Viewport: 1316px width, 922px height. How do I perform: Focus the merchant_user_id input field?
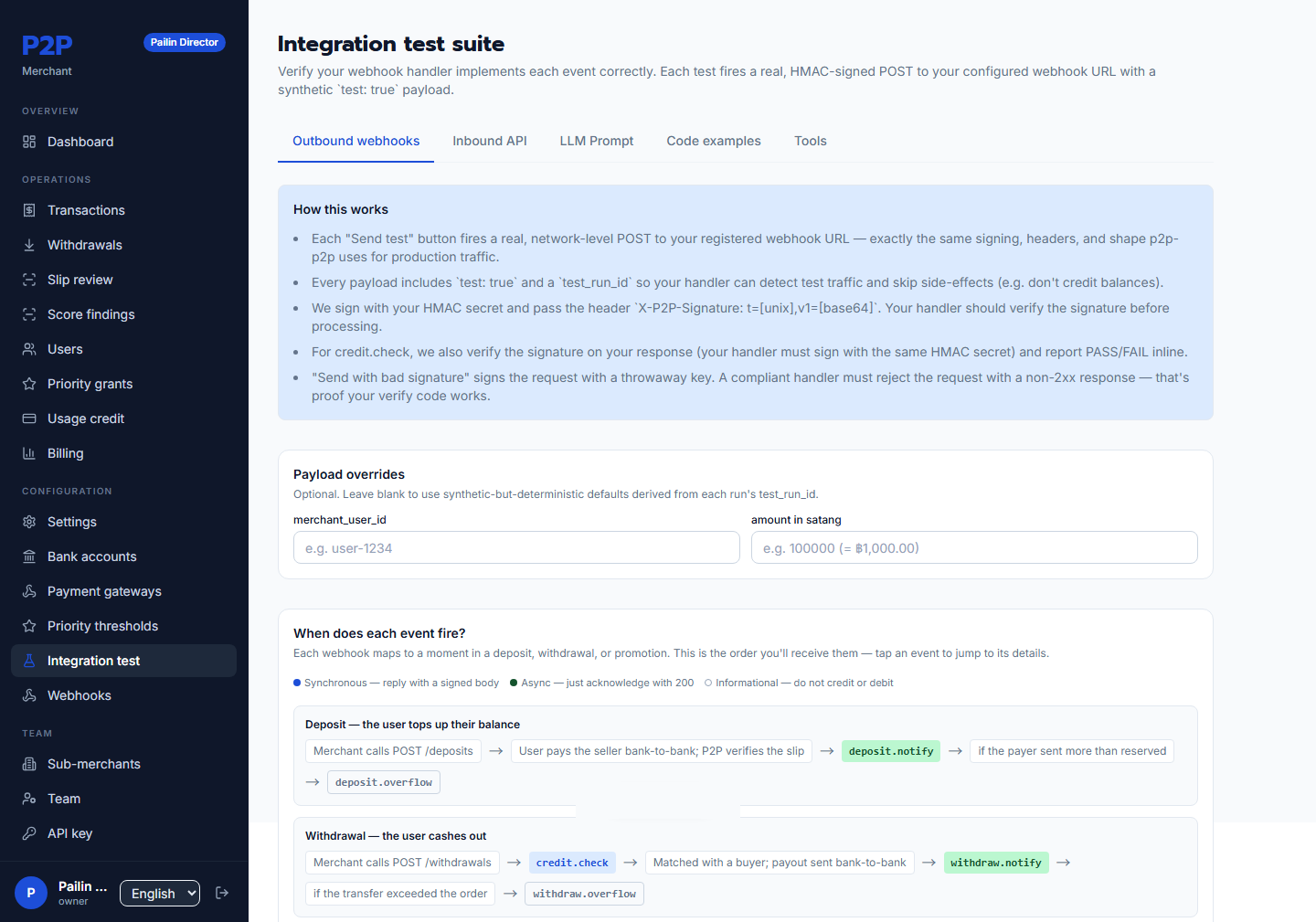[516, 547]
